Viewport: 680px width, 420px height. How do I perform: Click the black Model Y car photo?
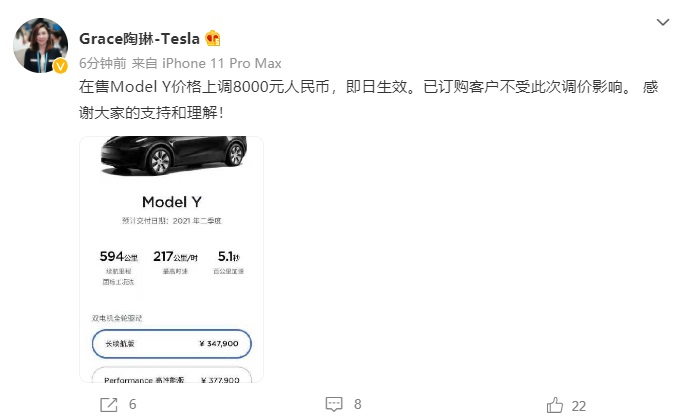tap(172, 158)
